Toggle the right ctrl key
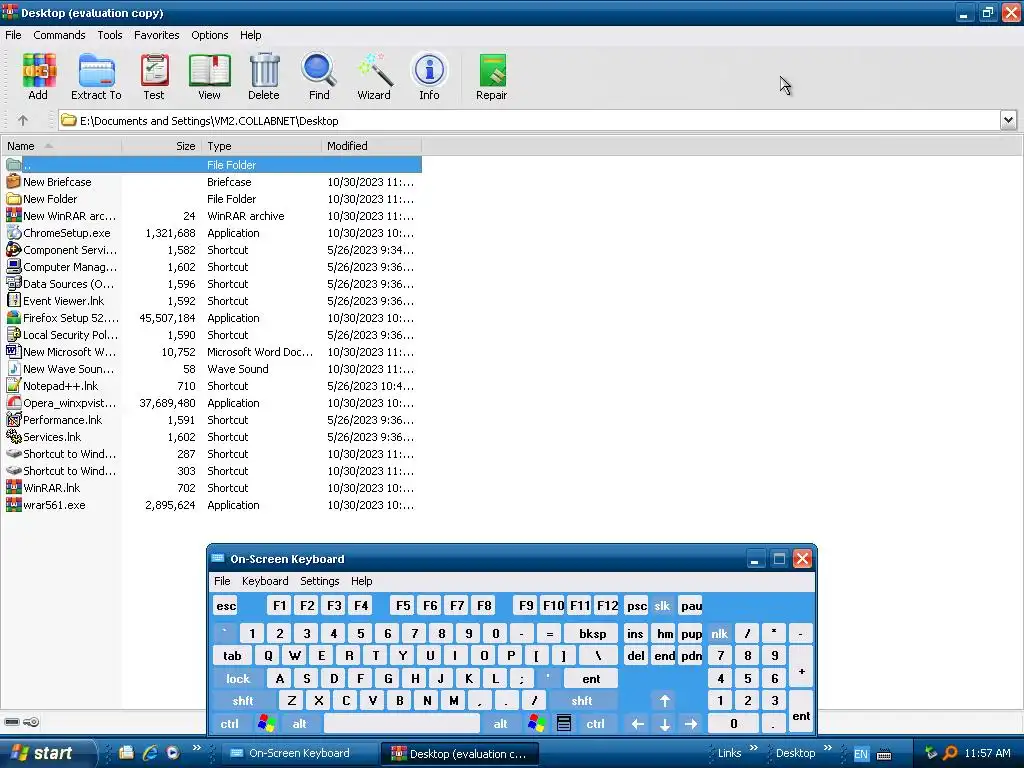The height and width of the screenshot is (768, 1024). click(x=596, y=723)
